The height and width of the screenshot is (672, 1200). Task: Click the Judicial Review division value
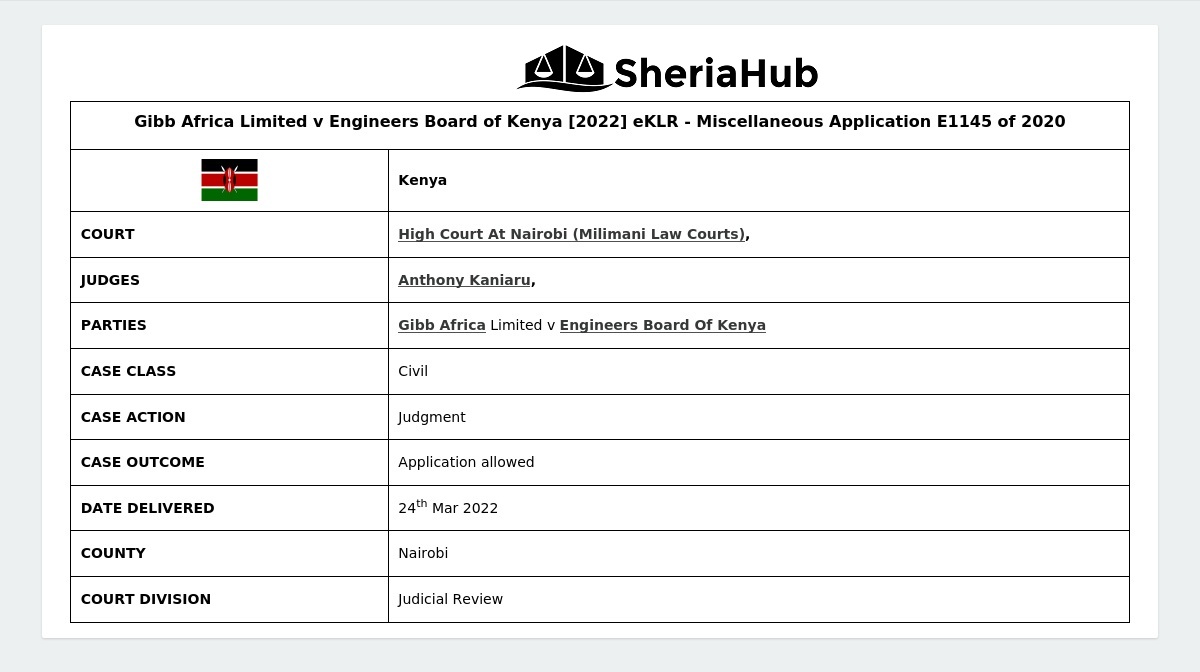coord(450,599)
